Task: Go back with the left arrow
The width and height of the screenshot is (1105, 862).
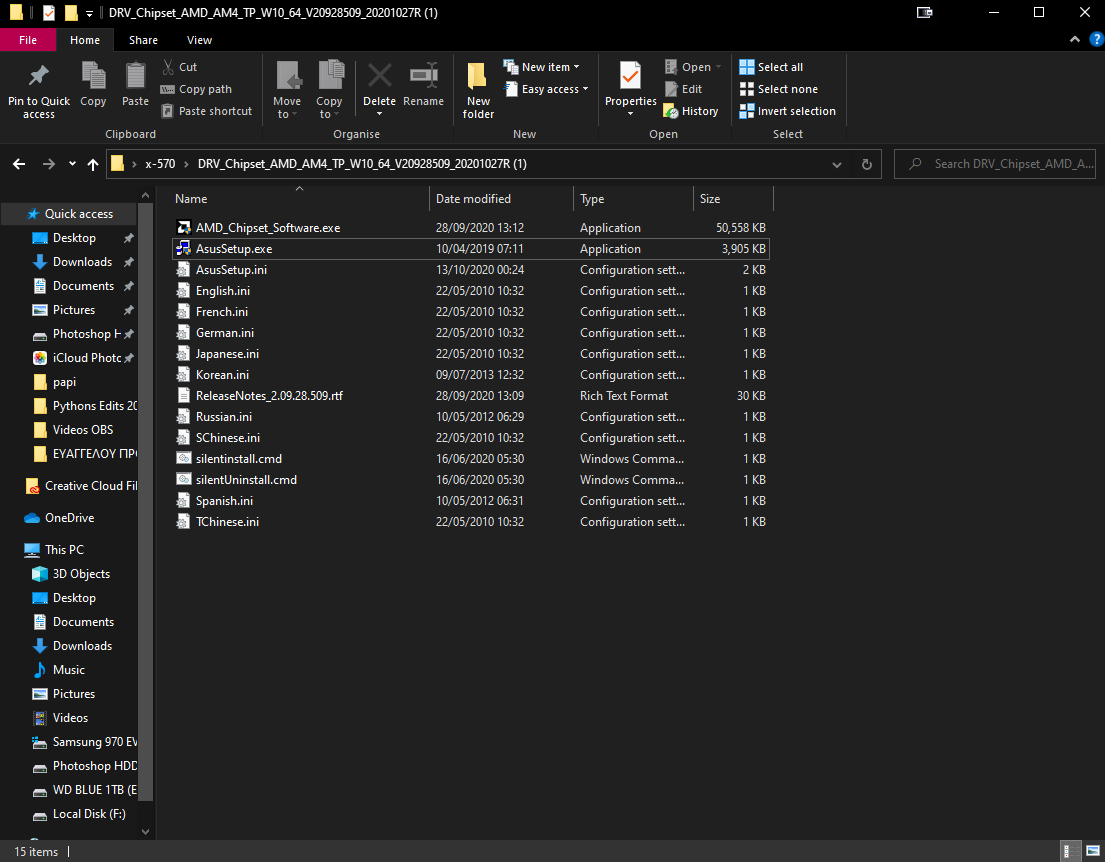Action: tap(19, 164)
